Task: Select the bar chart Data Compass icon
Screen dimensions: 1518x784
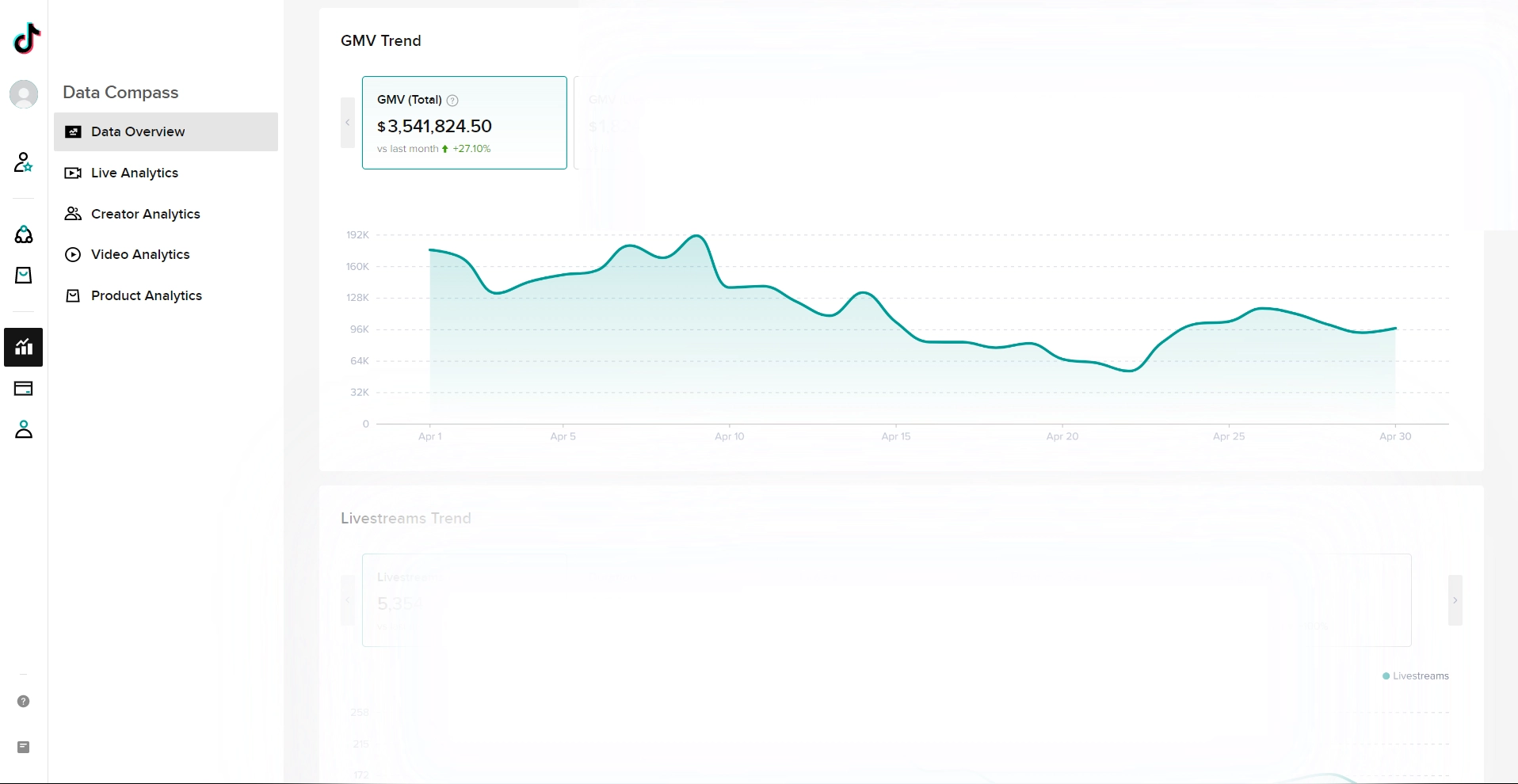Action: coord(24,347)
